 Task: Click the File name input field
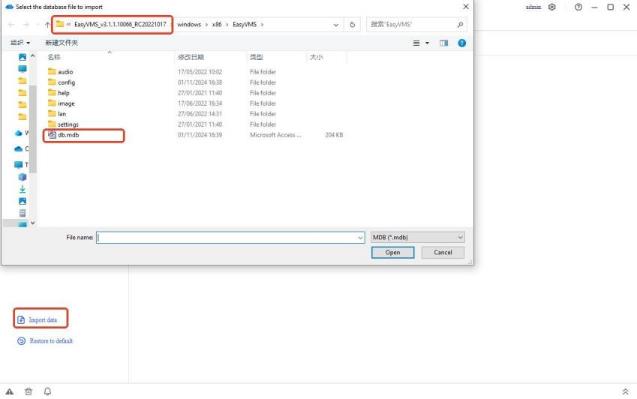[230, 237]
